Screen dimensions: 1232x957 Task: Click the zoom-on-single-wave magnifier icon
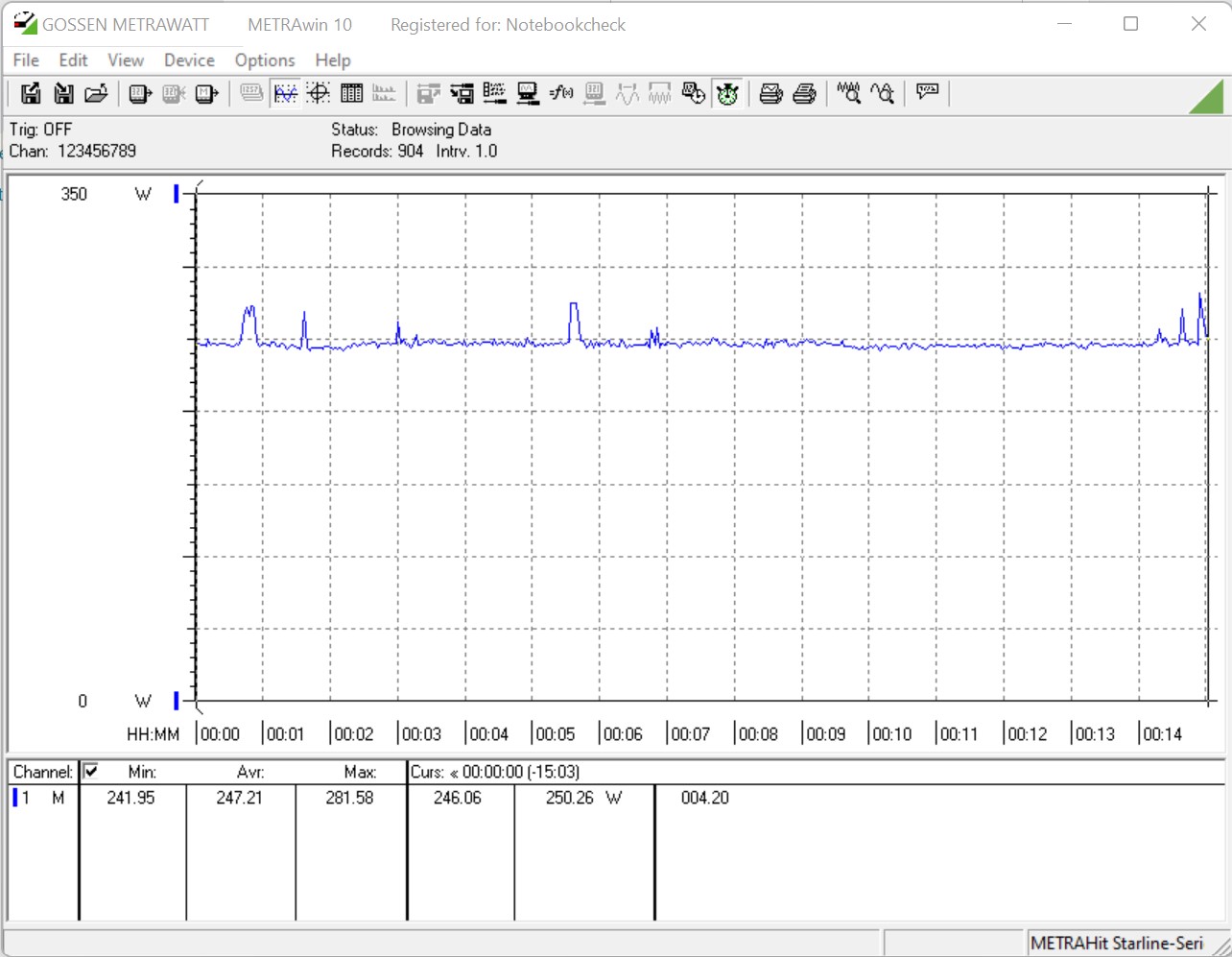pyautogui.click(x=882, y=93)
